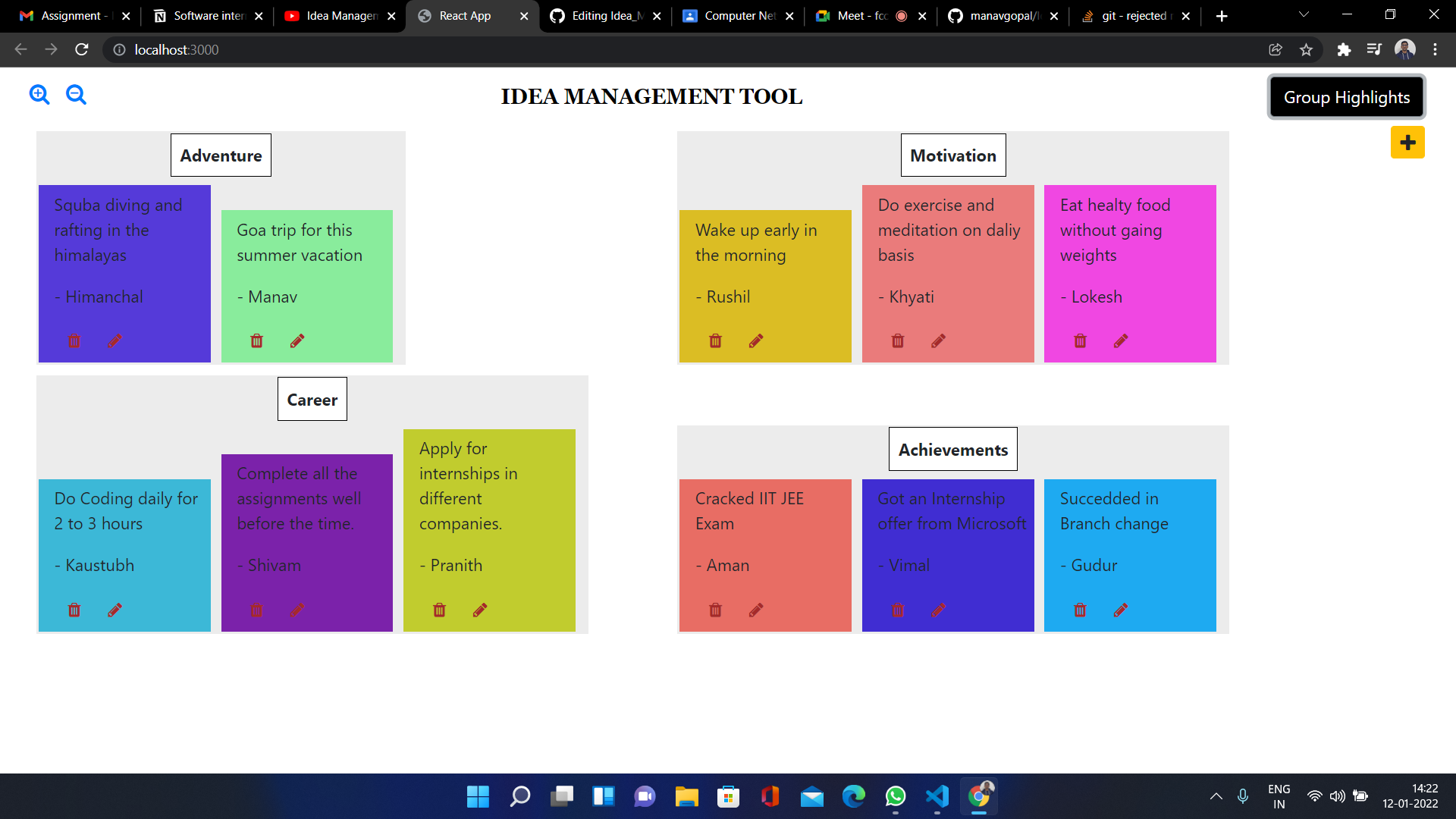
Task: Open the browser tab search dropdown
Action: coord(1303,14)
